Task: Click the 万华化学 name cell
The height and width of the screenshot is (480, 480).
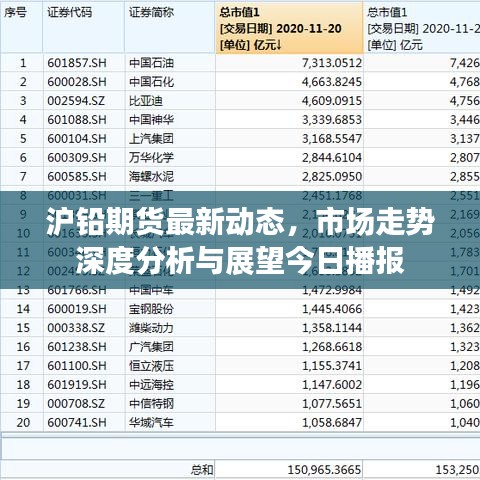Action: click(151, 157)
